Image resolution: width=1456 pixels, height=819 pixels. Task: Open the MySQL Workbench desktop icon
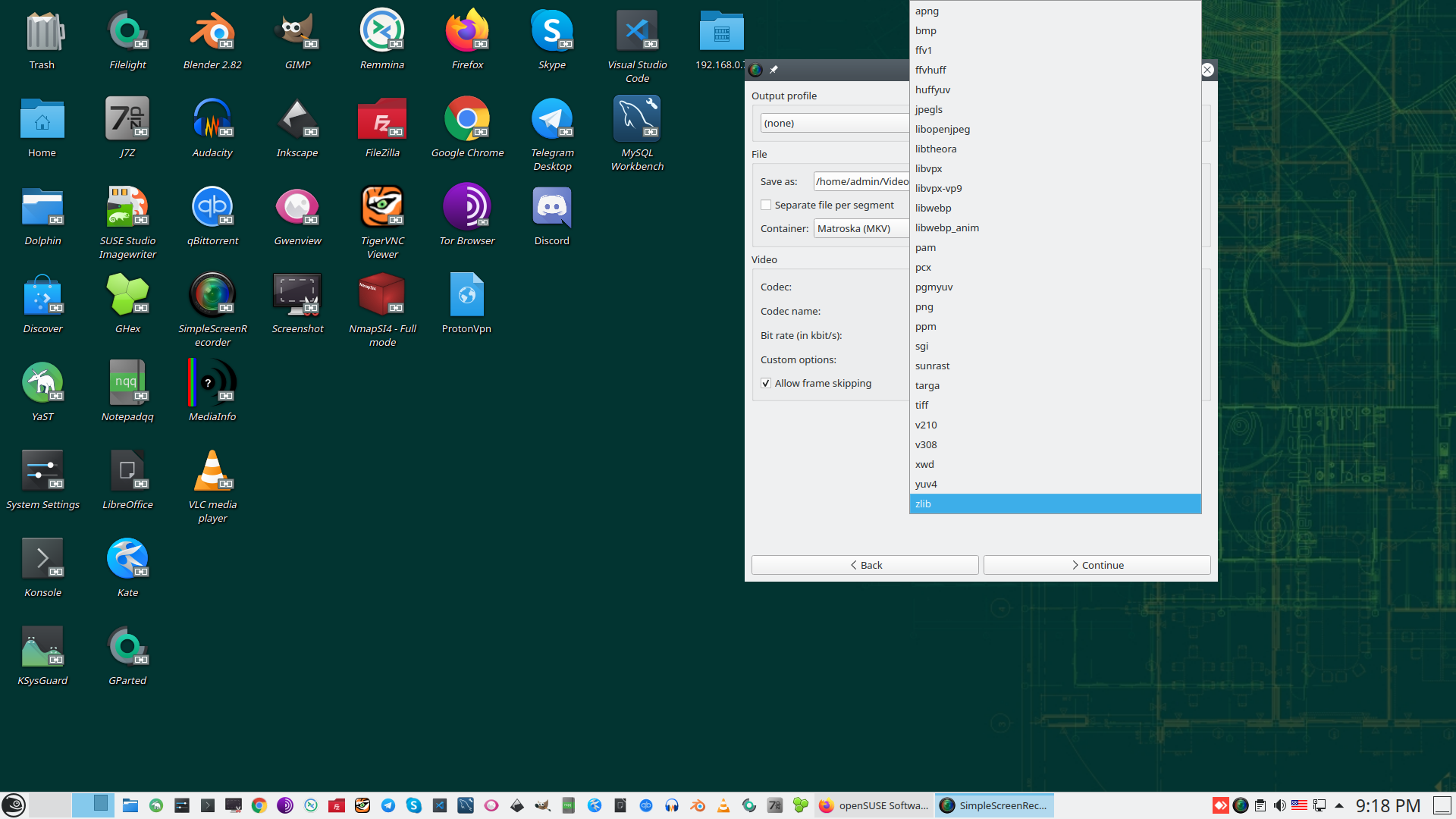(x=637, y=120)
